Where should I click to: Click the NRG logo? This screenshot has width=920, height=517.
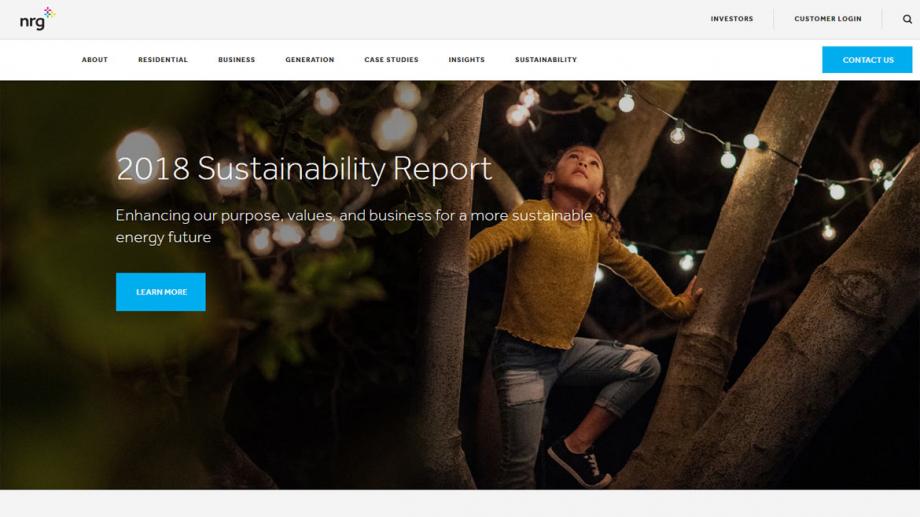point(34,20)
